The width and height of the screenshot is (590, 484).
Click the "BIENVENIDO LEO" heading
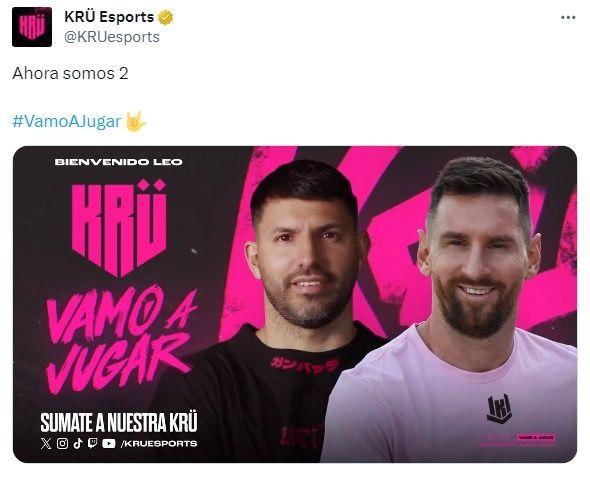pyautogui.click(x=119, y=162)
